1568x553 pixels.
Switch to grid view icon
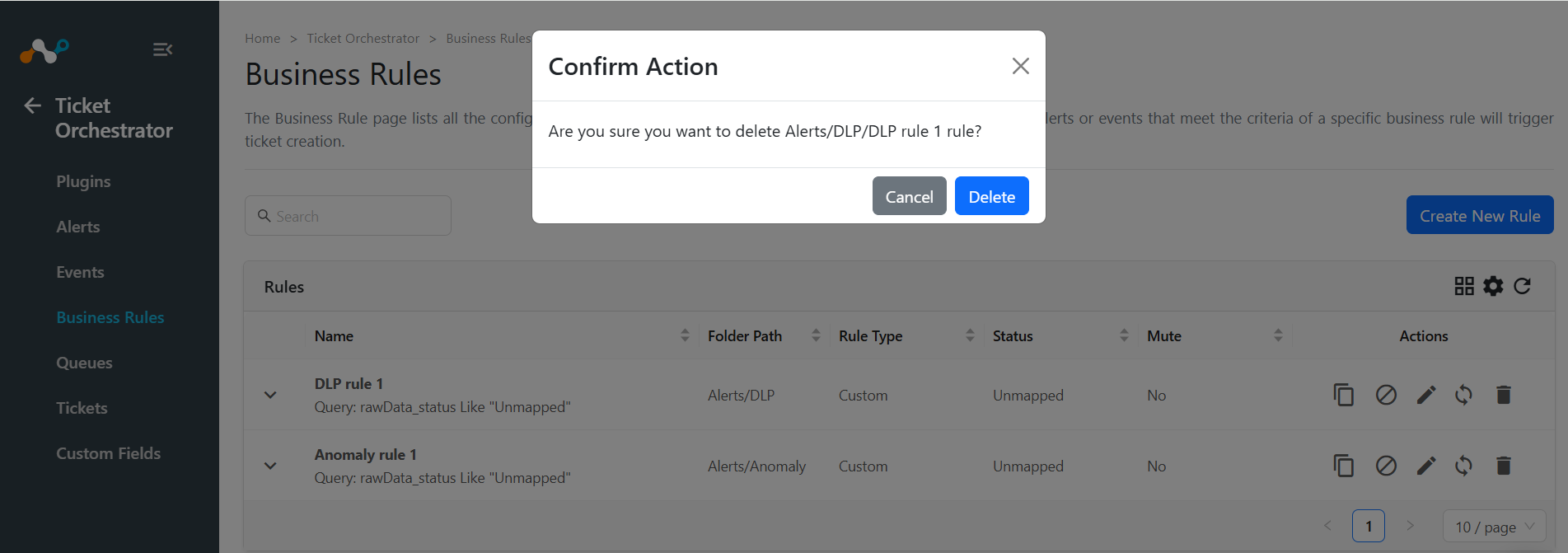1464,286
